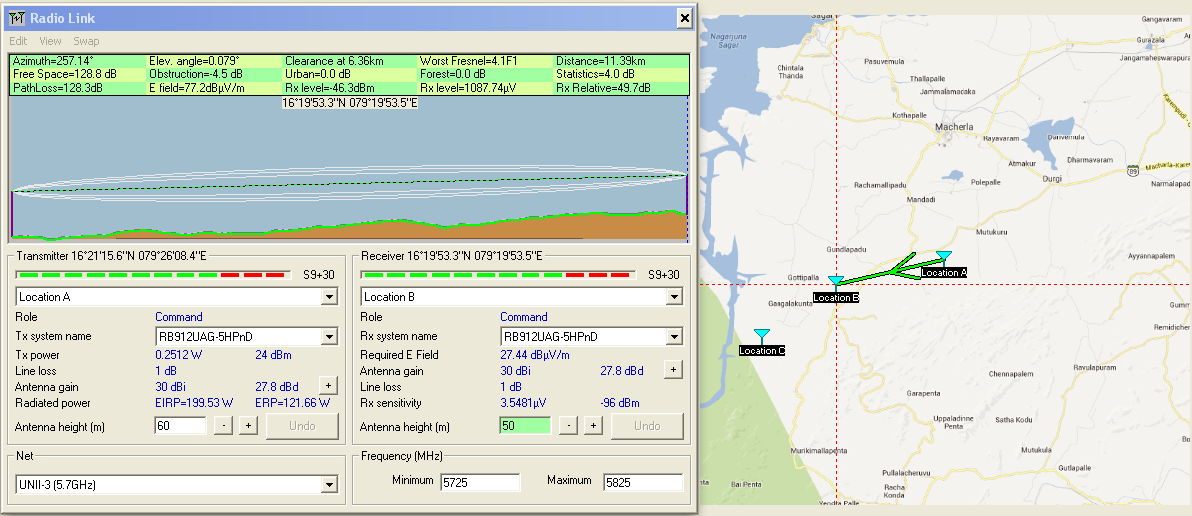Viewport: 1192px width, 516px height.
Task: Click the transmitter Command role value
Action: (179, 317)
